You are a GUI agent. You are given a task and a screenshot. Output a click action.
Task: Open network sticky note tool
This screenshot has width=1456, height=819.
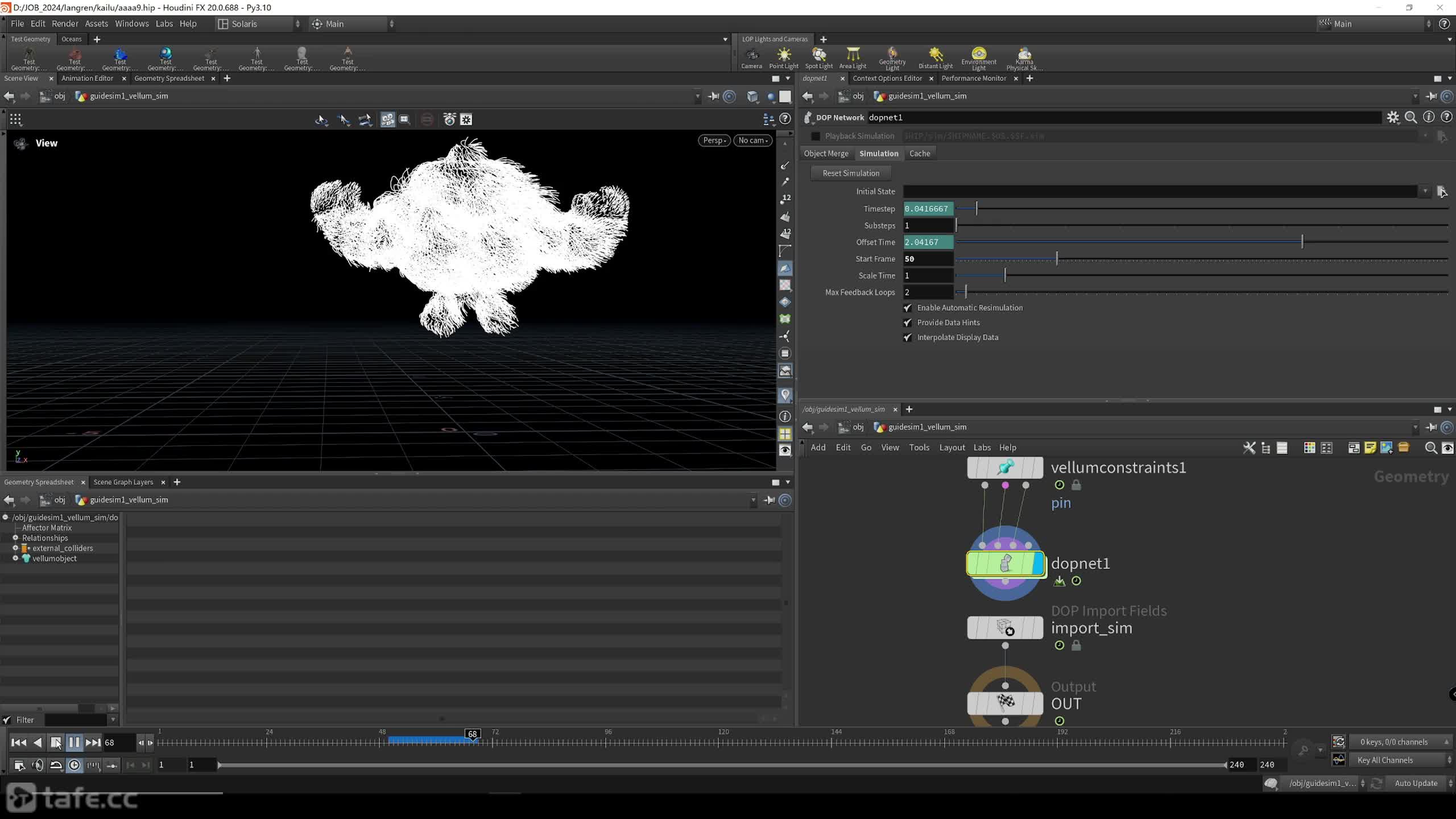click(x=1370, y=448)
